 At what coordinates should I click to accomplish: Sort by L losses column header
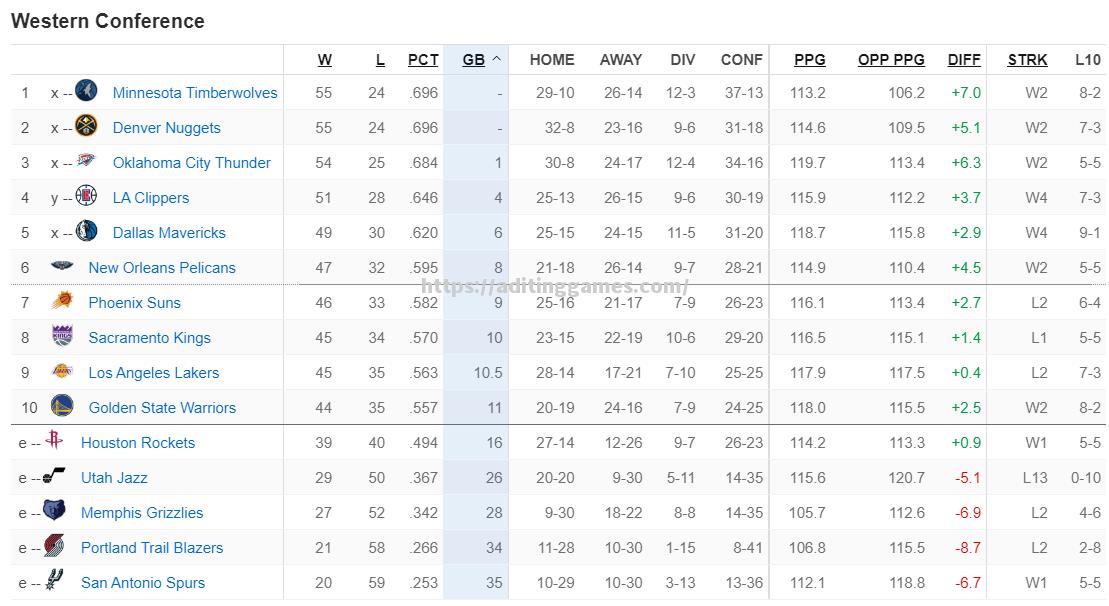point(380,60)
